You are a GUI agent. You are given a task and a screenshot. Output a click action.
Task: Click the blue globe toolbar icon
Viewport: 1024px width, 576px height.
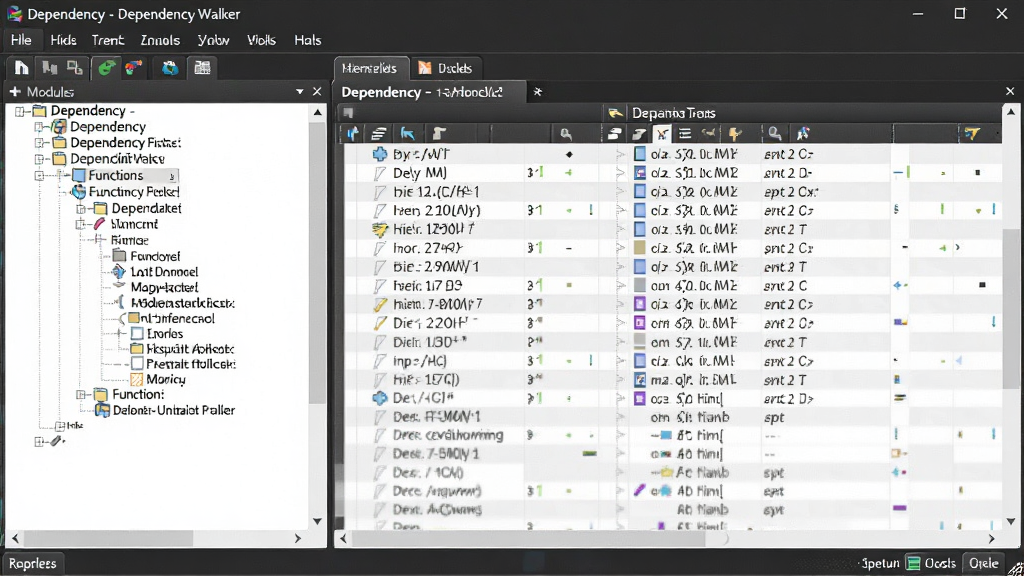click(170, 68)
